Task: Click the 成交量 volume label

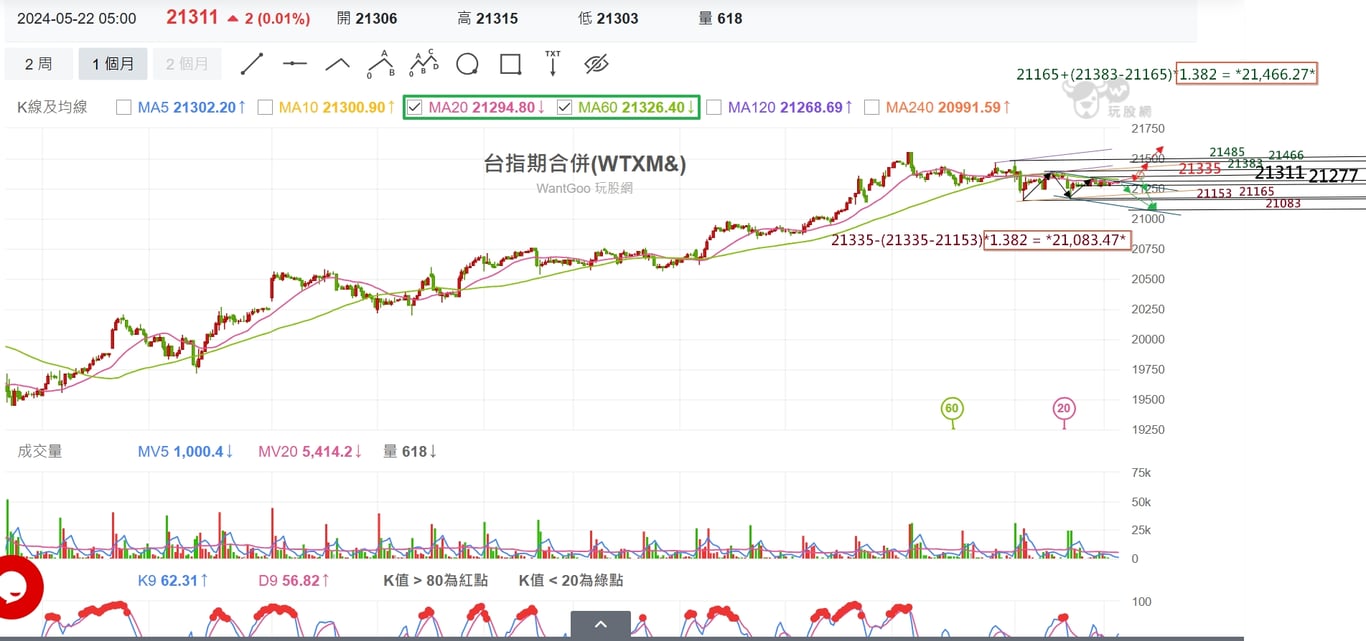Action: 40,451
